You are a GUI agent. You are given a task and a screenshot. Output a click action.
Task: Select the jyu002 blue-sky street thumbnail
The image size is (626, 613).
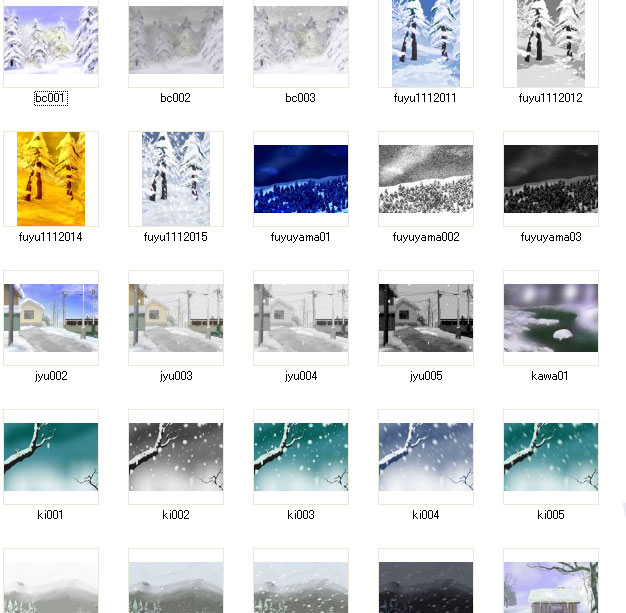[x=51, y=318]
